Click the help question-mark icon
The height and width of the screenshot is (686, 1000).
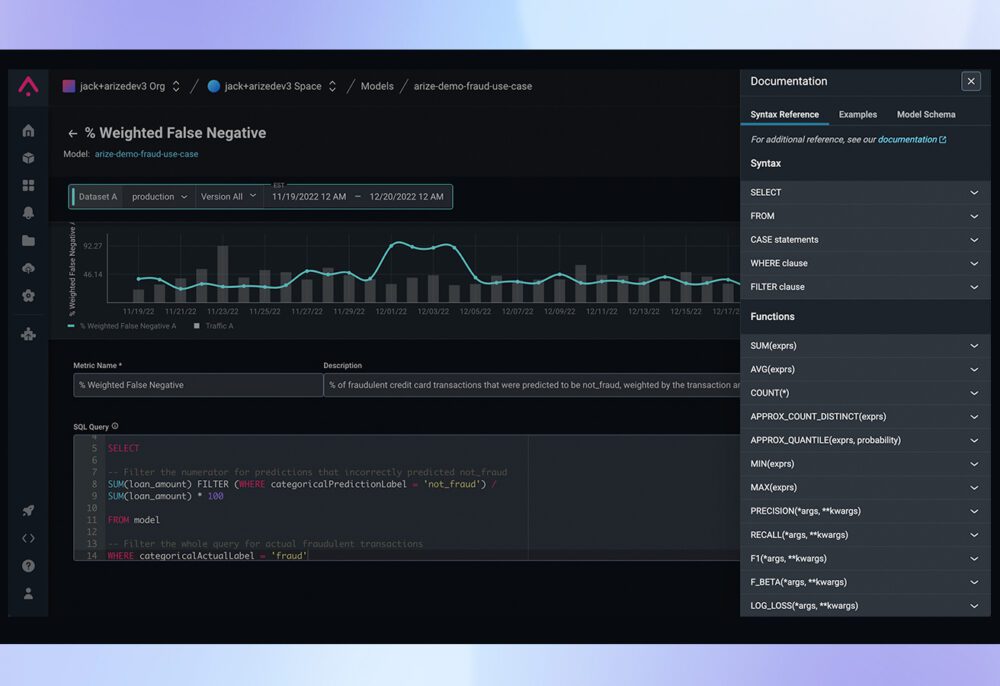(28, 565)
